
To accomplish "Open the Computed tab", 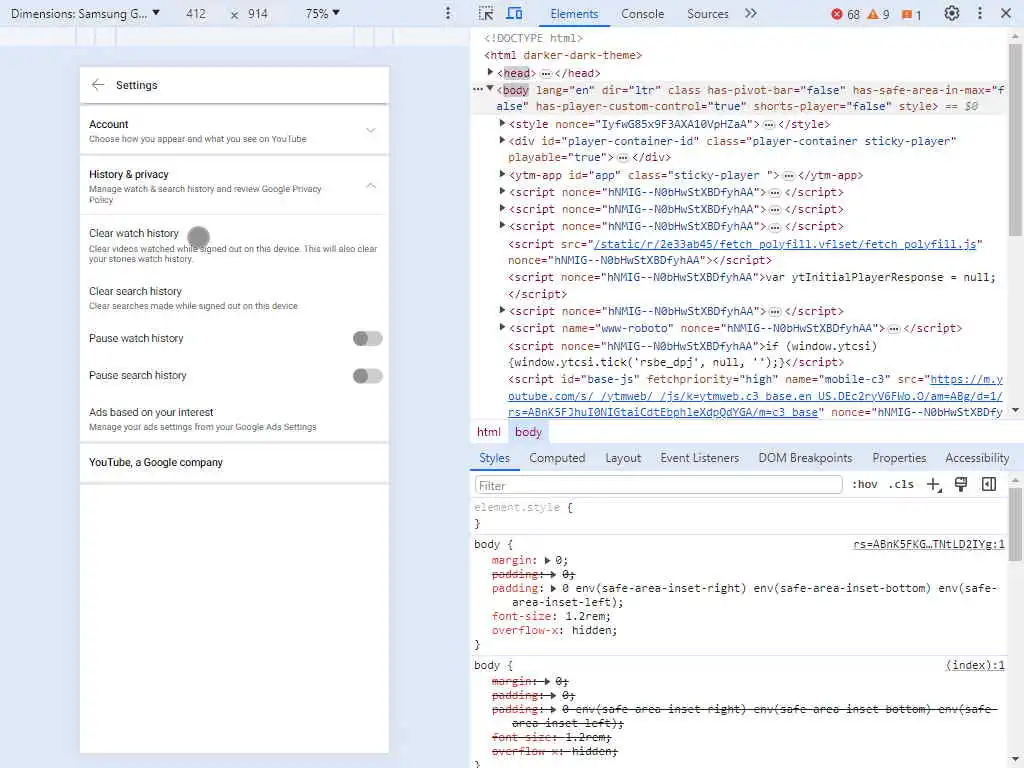I will click(557, 458).
